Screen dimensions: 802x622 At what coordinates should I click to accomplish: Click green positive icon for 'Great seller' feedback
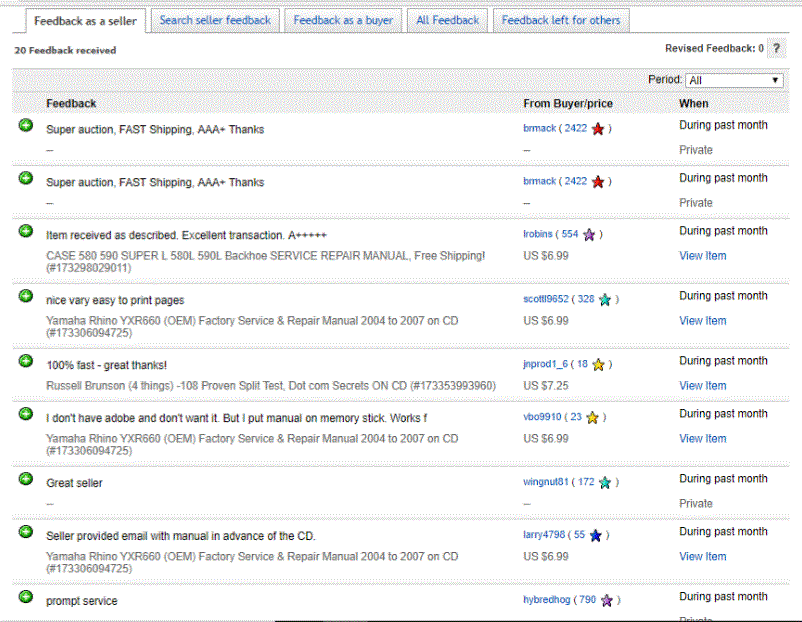click(x=26, y=479)
